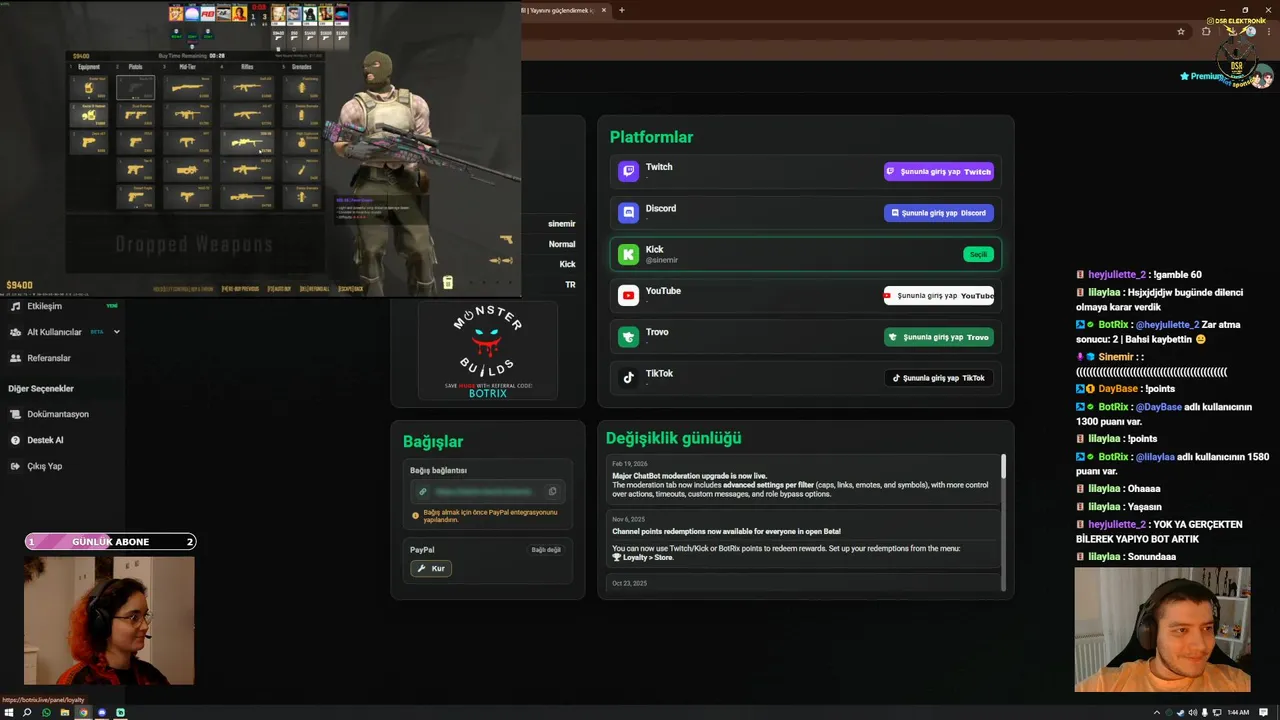Log in with the Trovo button
The width and height of the screenshot is (1280, 720).
coord(938,337)
